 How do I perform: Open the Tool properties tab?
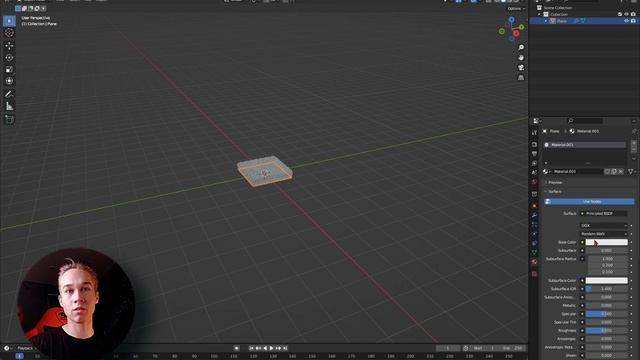534,133
